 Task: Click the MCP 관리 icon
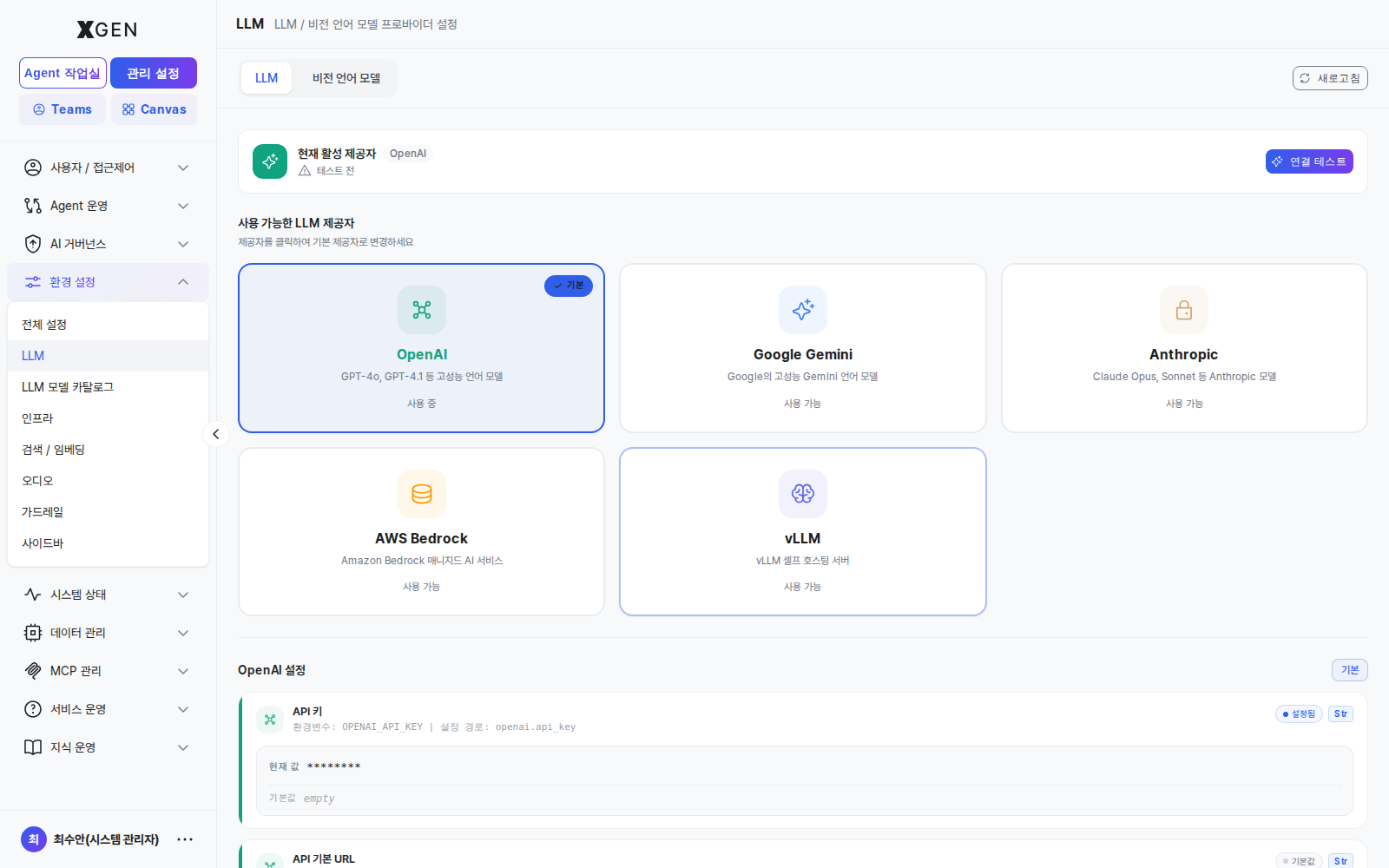coord(33,671)
